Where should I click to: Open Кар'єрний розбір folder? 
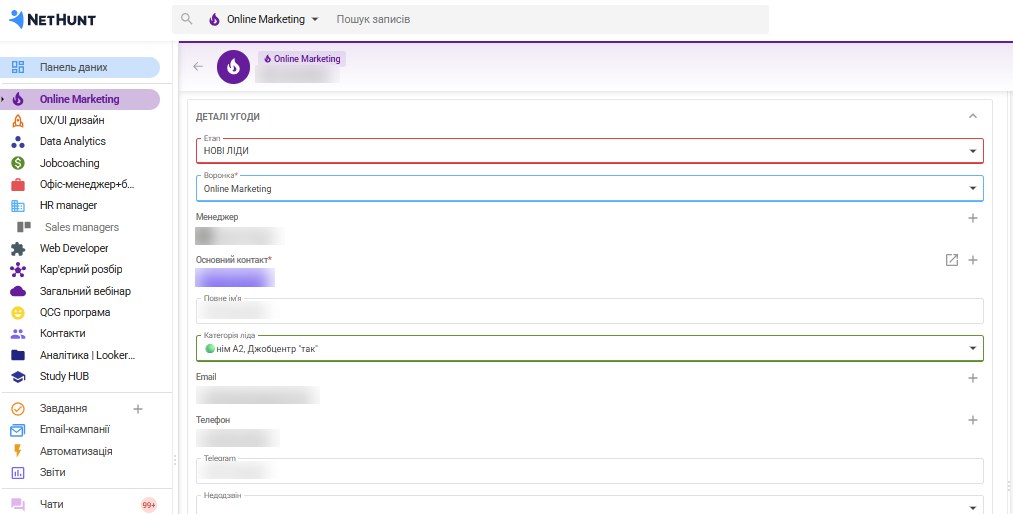[x=80, y=269]
